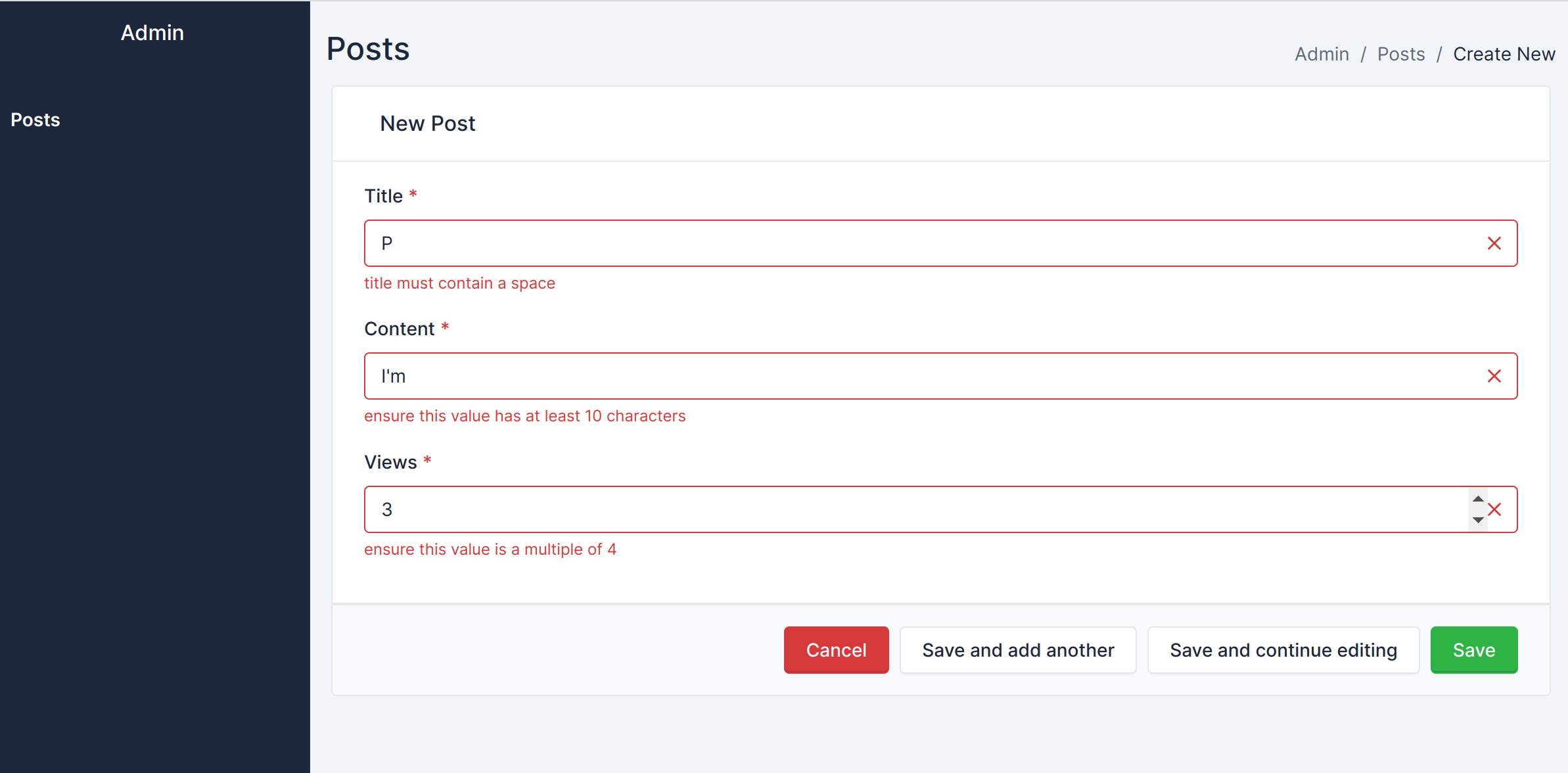This screenshot has width=1568, height=773.
Task: Click the clear icon in Title field
Action: click(x=1496, y=243)
